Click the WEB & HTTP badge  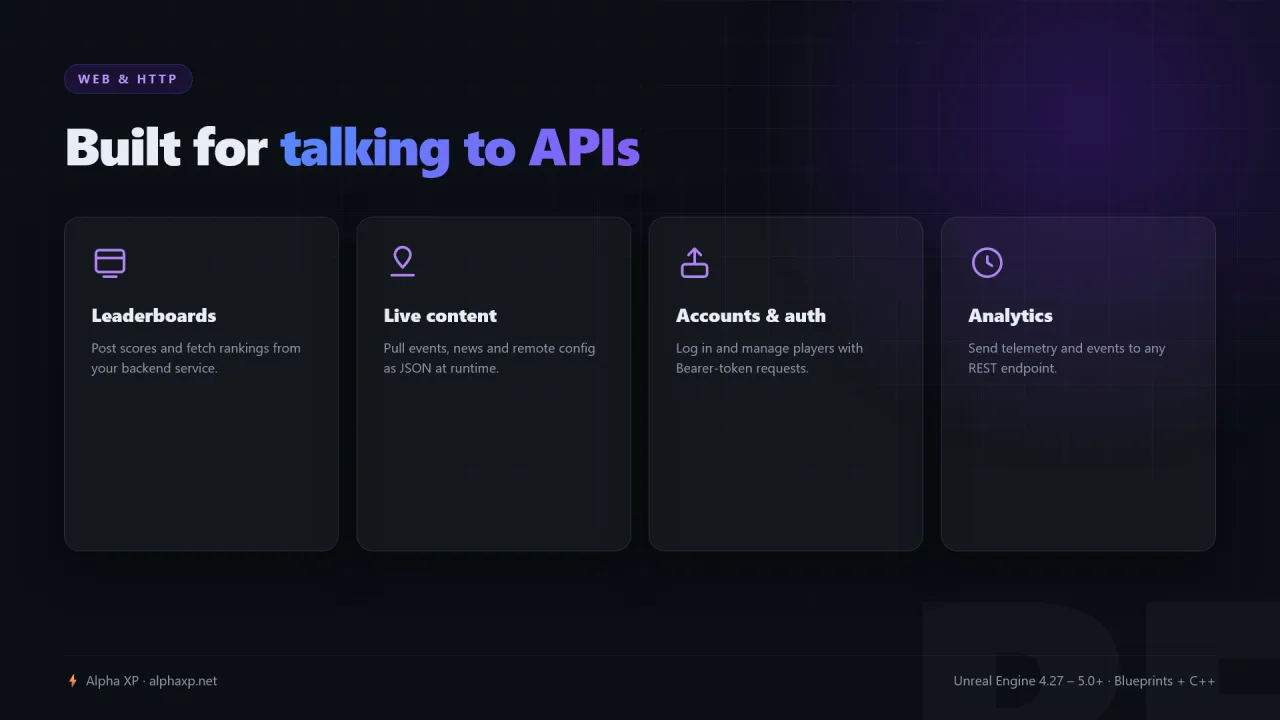(128, 79)
